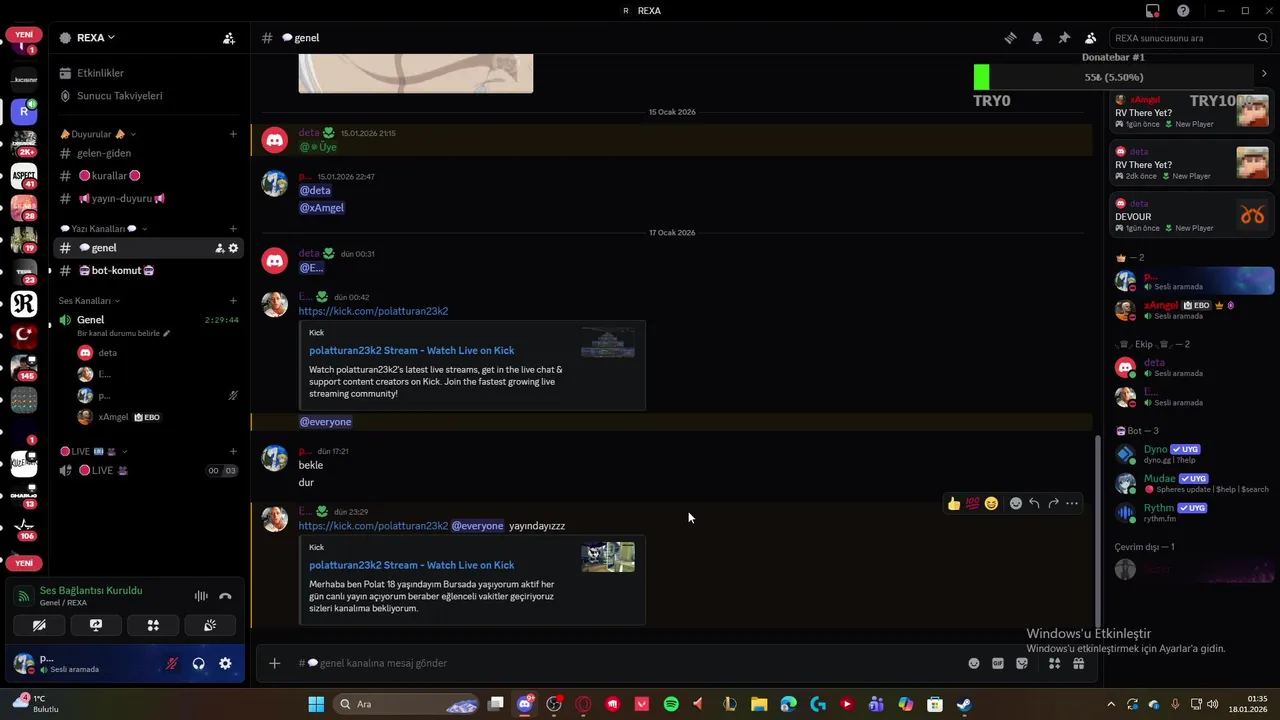The width and height of the screenshot is (1280, 720).
Task: Select the gelen-giden channel
Action: tap(149, 153)
